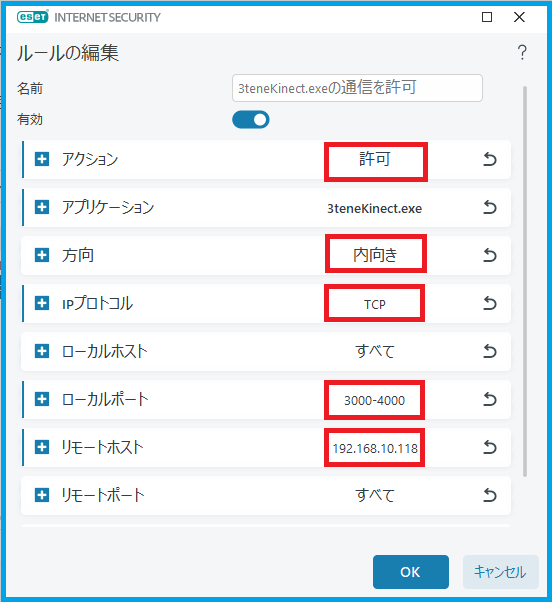Screen dimensions: 552x602
Task: Reset the ローカルポート setting with undo arrow
Action: [490, 399]
